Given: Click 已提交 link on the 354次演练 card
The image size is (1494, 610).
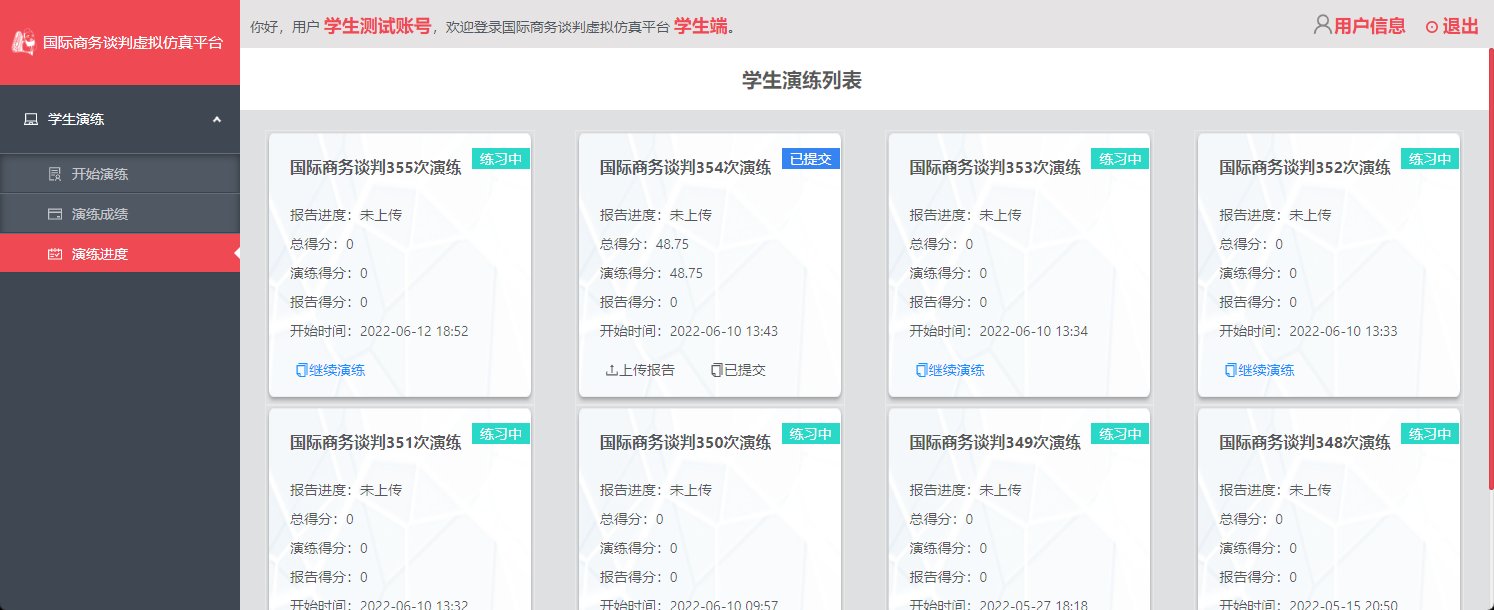Looking at the screenshot, I should coord(745,370).
